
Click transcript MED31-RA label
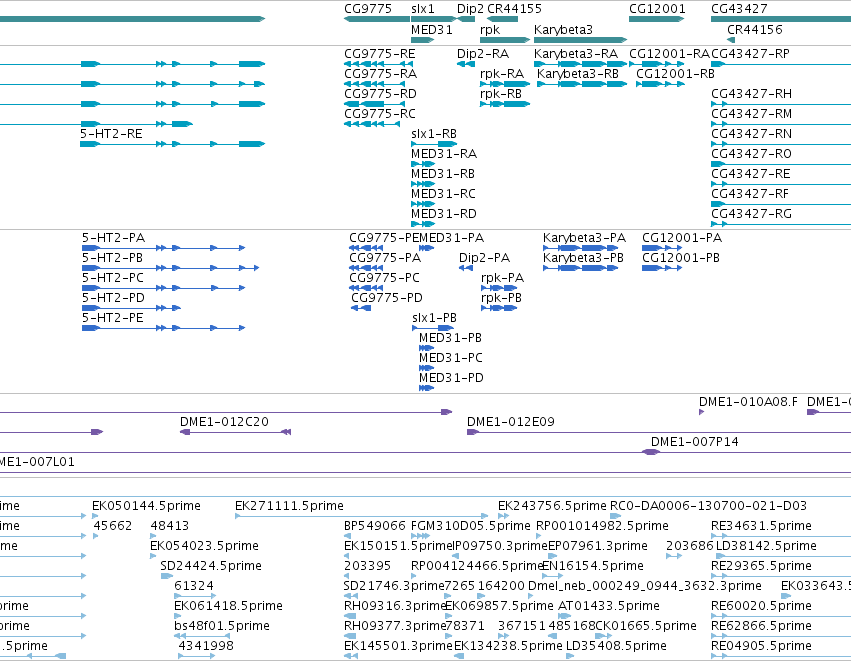click(x=443, y=154)
